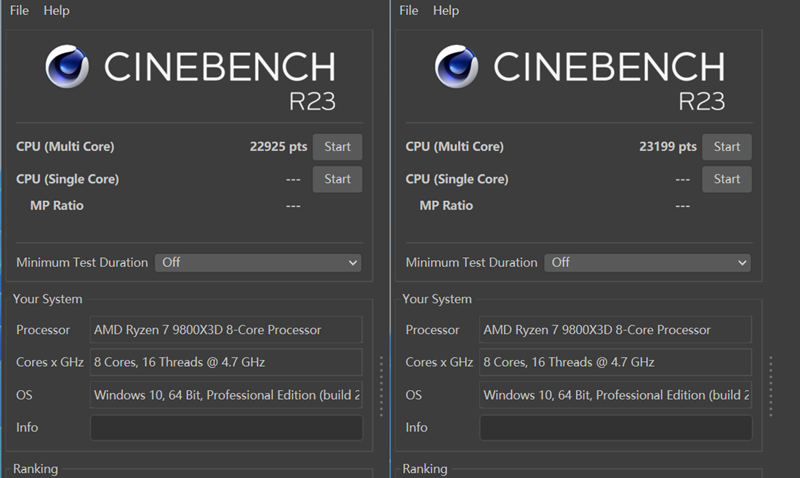Grab the dotted panel divider in 23199 pts window

click(x=770, y=385)
